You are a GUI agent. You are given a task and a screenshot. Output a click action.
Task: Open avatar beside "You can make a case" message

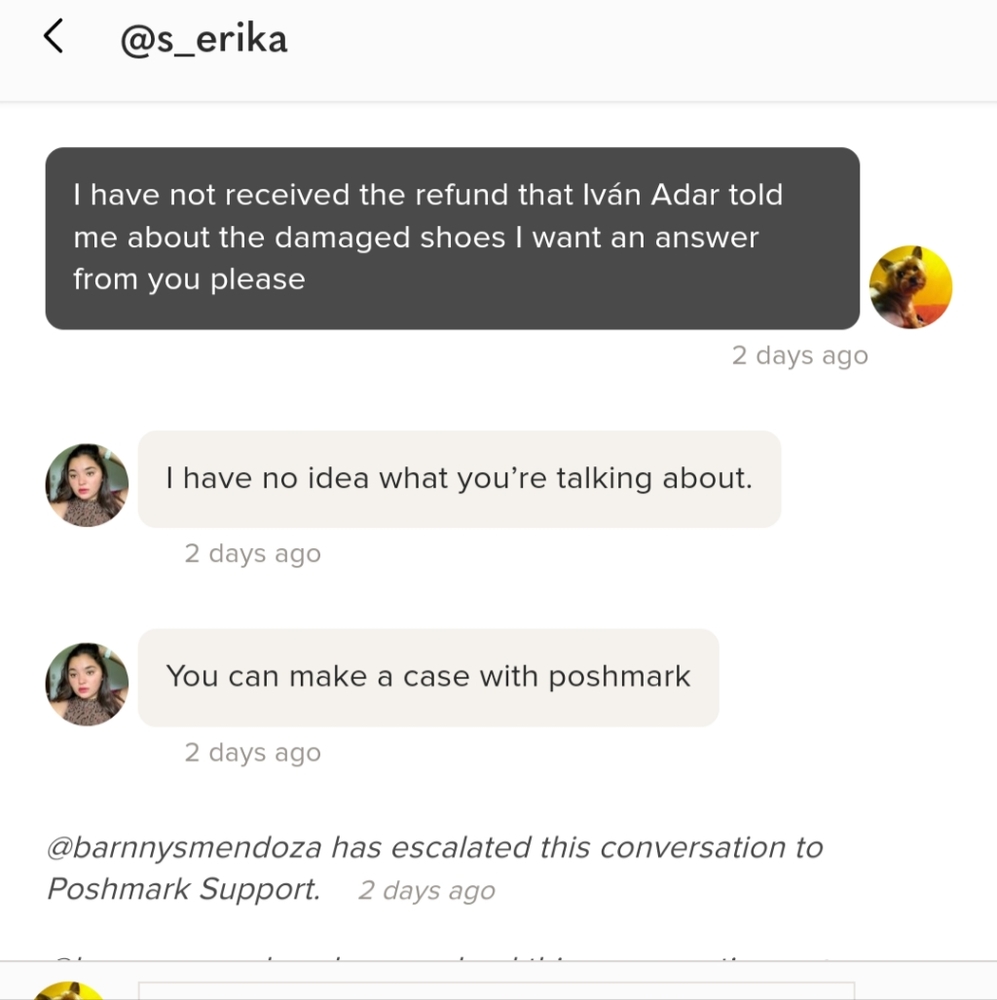(87, 684)
